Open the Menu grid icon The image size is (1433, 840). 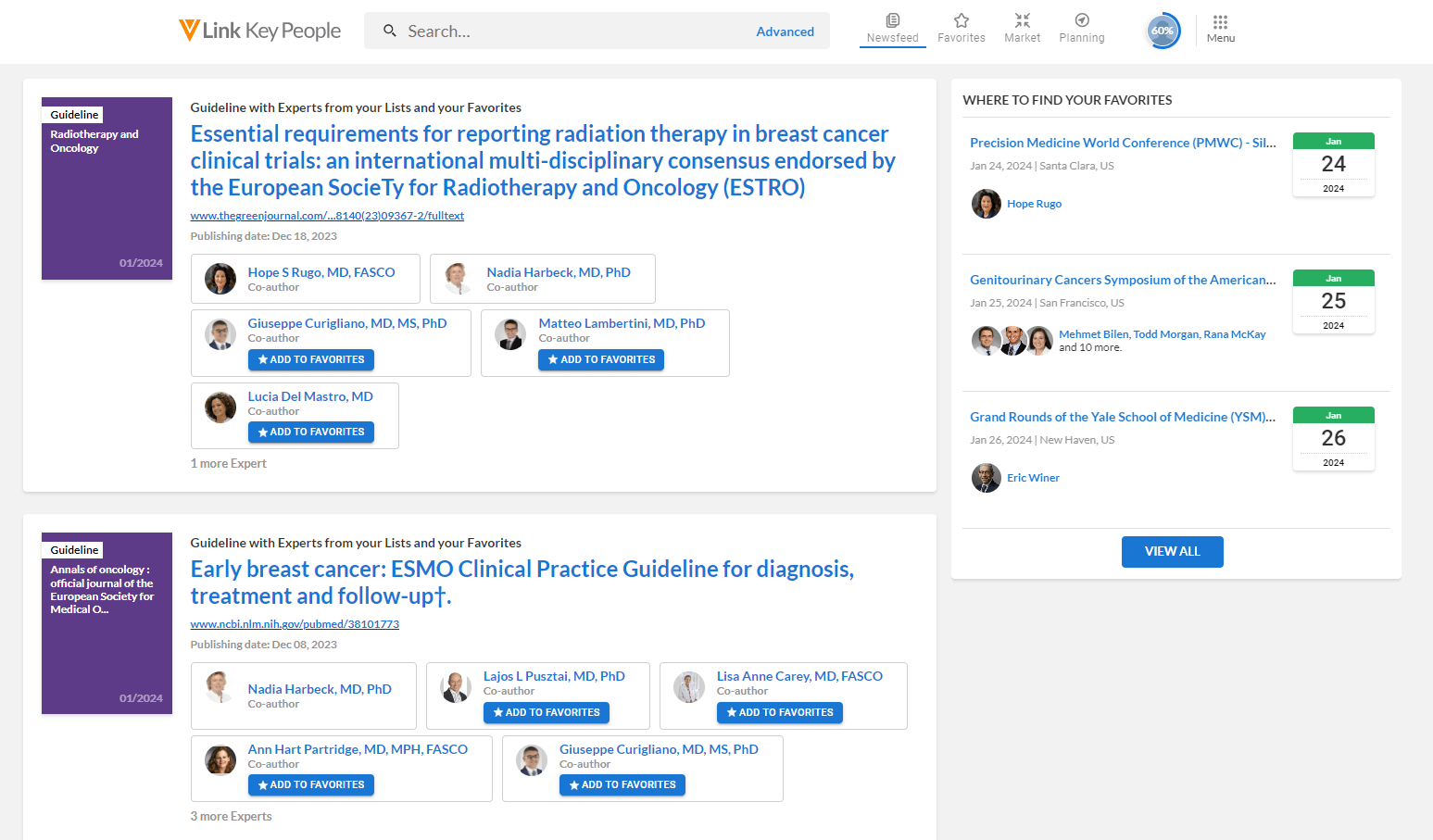[x=1220, y=22]
